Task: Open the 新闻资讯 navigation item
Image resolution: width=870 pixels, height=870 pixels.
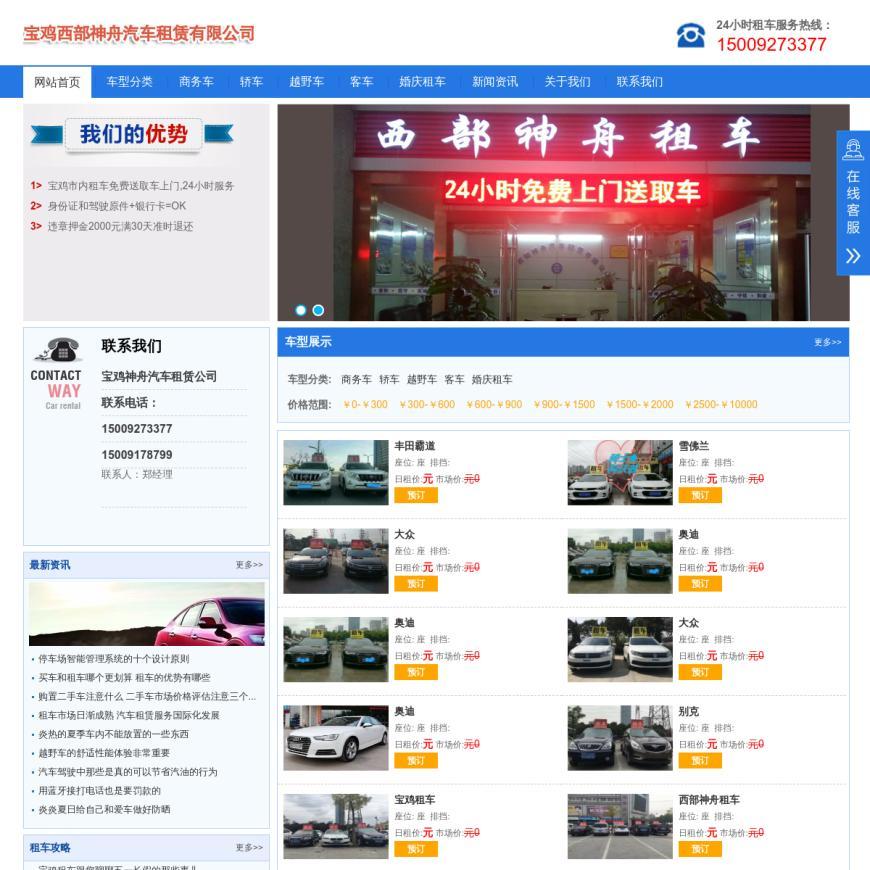Action: [x=495, y=82]
